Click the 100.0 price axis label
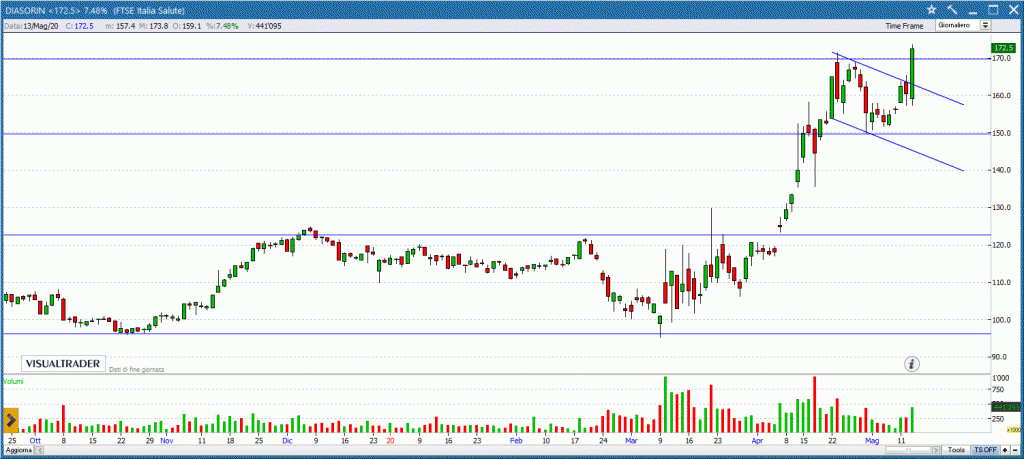This screenshot has width=1024, height=459. click(1002, 320)
